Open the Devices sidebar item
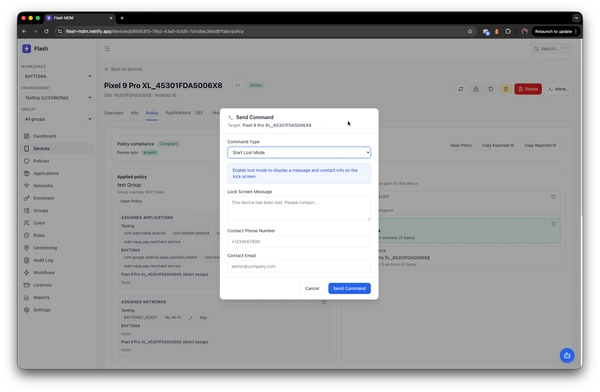Viewport: 600px width, 392px height. (57, 149)
